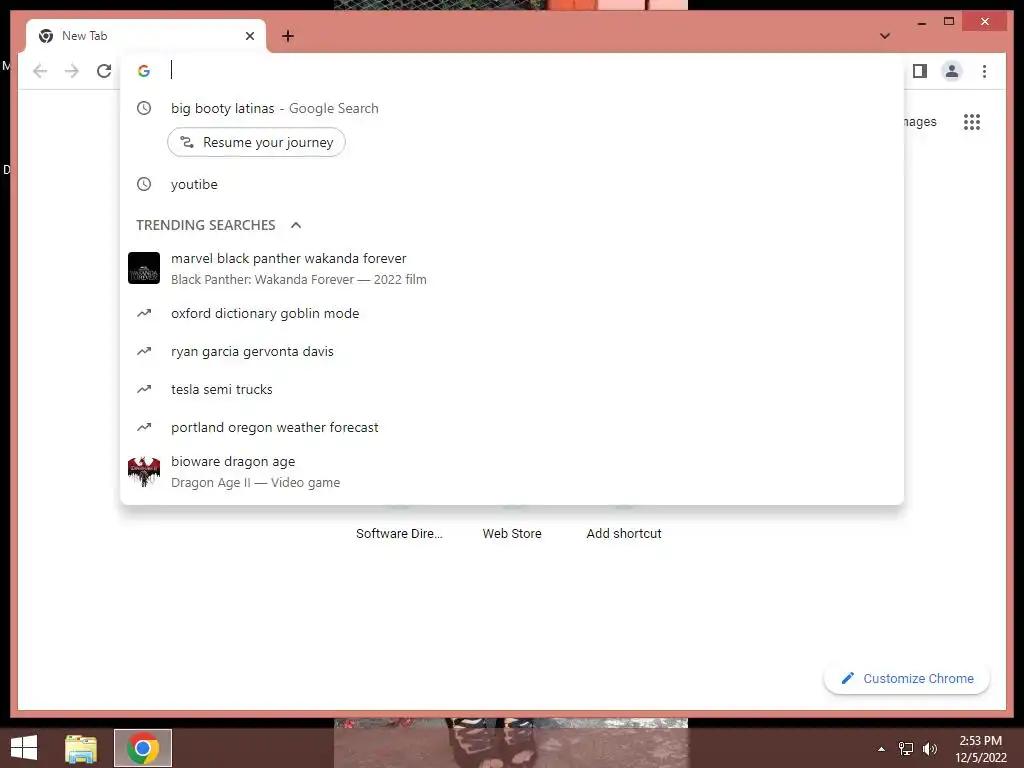Maximize the Chrome window
This screenshot has width=1024, height=768.
[x=949, y=22]
